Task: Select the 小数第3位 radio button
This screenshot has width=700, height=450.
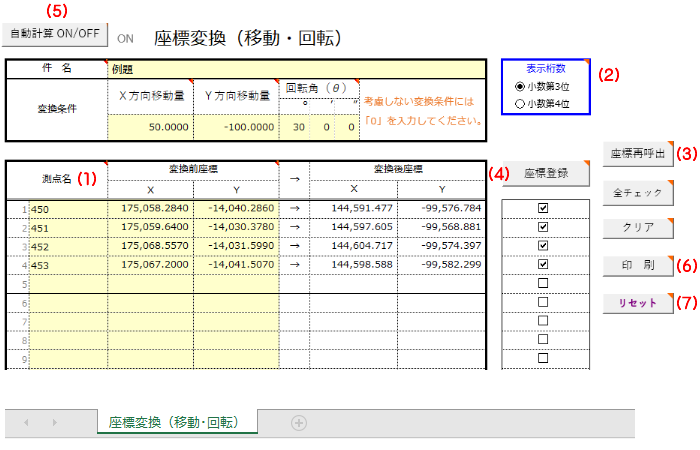Action: (520, 86)
